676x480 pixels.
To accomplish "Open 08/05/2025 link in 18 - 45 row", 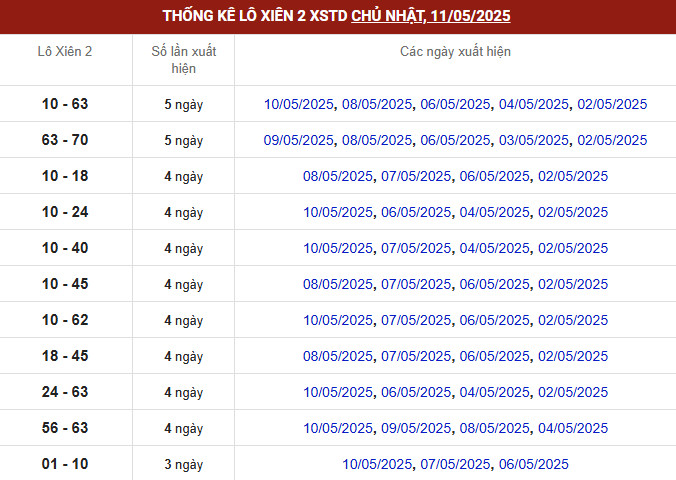I will (338, 356).
